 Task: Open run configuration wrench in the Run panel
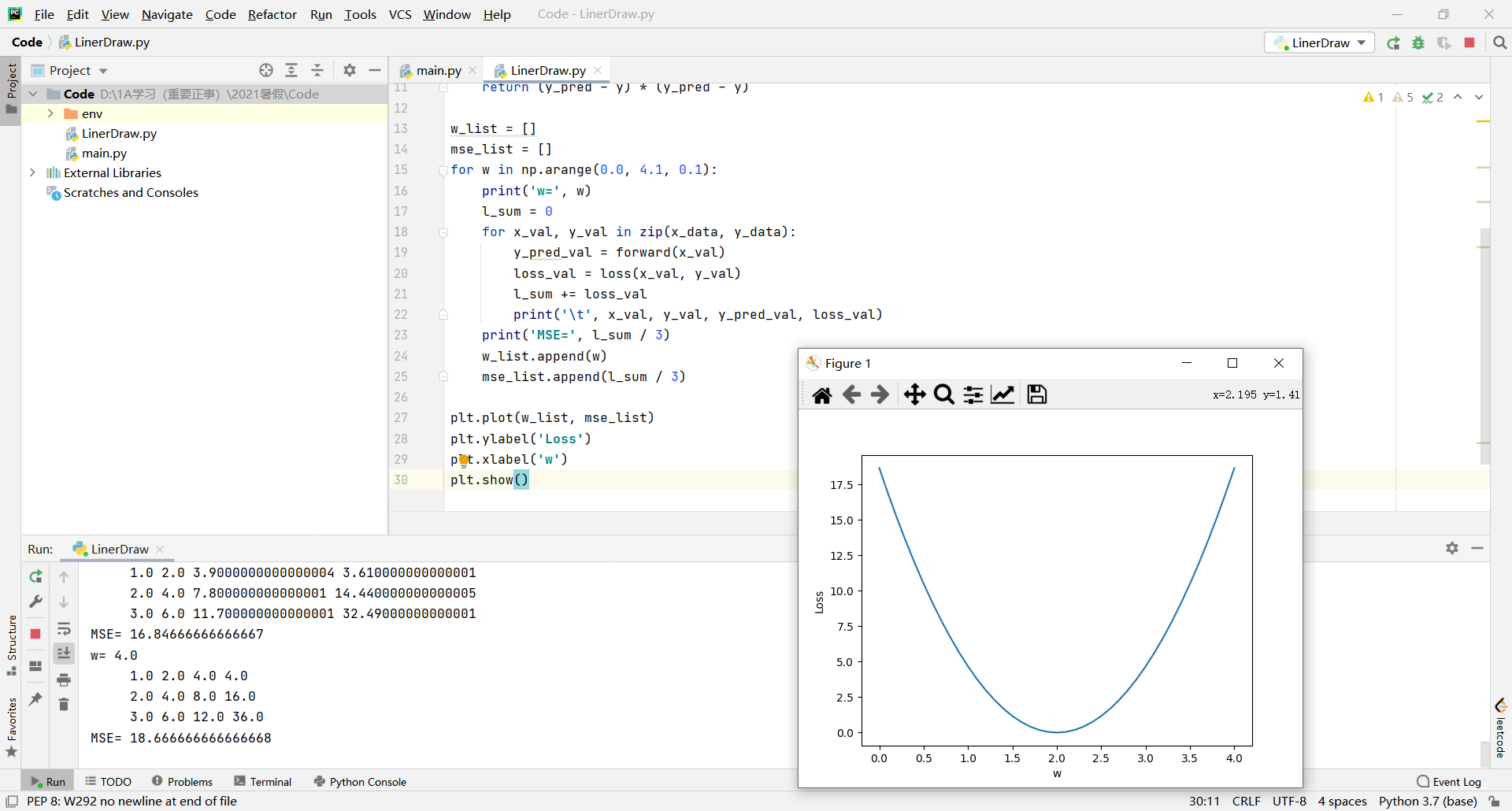coord(35,602)
